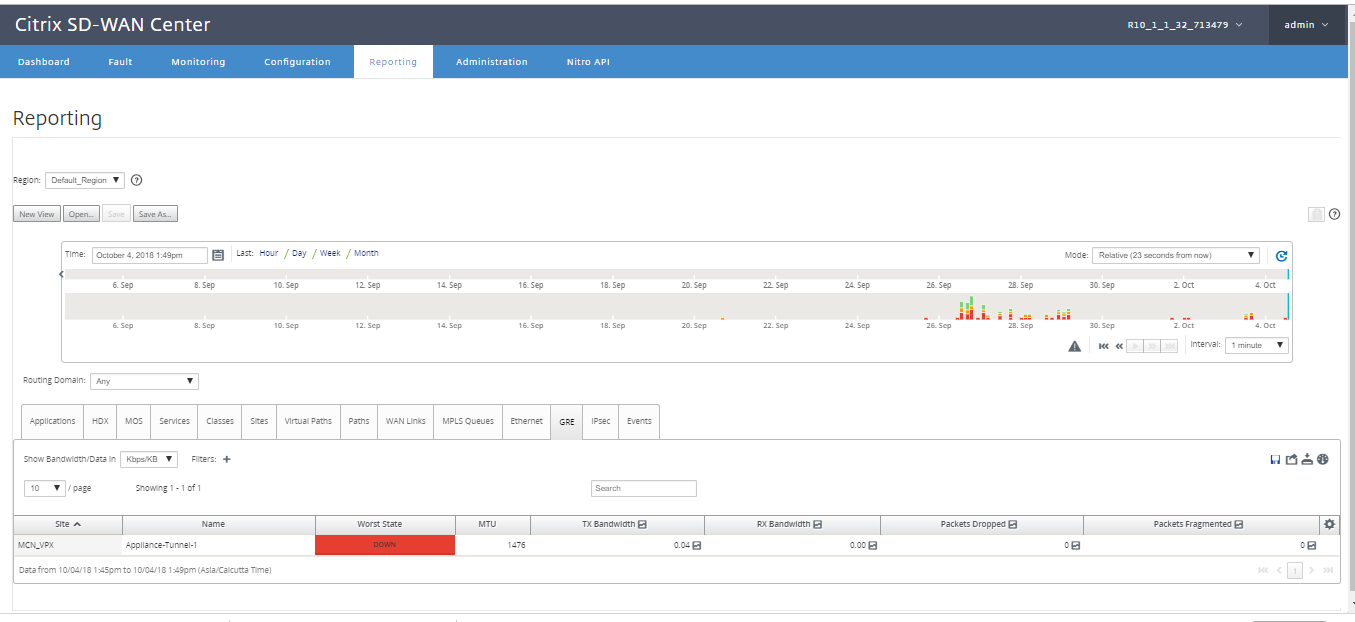Expand the R10_1_1_32_713479 version menu
This screenshot has height=622, width=1355.
(x=1185, y=25)
